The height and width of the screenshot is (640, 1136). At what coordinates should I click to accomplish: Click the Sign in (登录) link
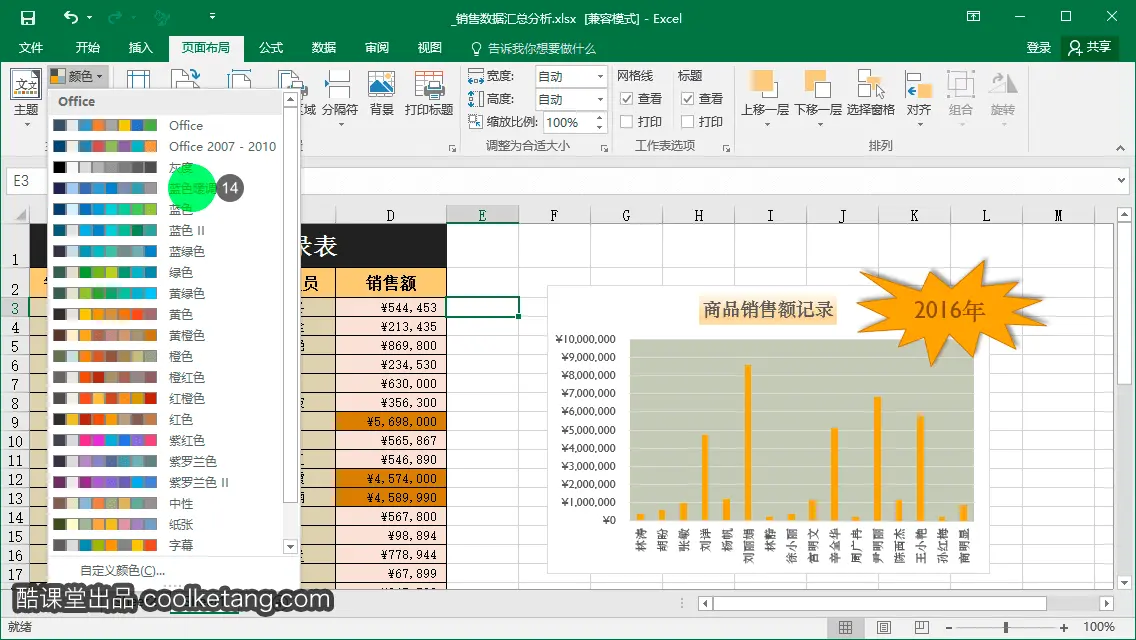tap(1038, 48)
